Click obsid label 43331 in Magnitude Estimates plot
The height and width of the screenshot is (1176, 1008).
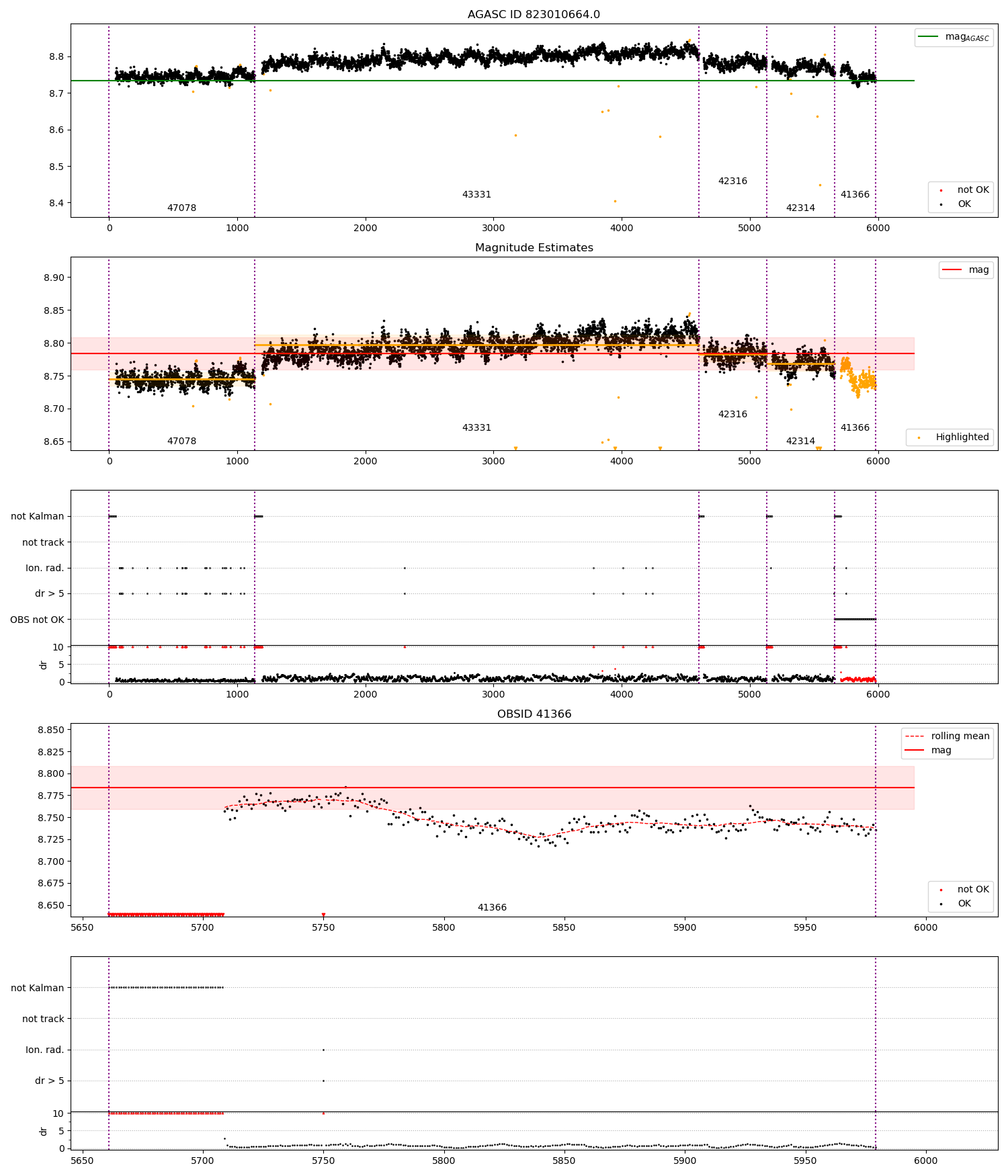click(476, 427)
